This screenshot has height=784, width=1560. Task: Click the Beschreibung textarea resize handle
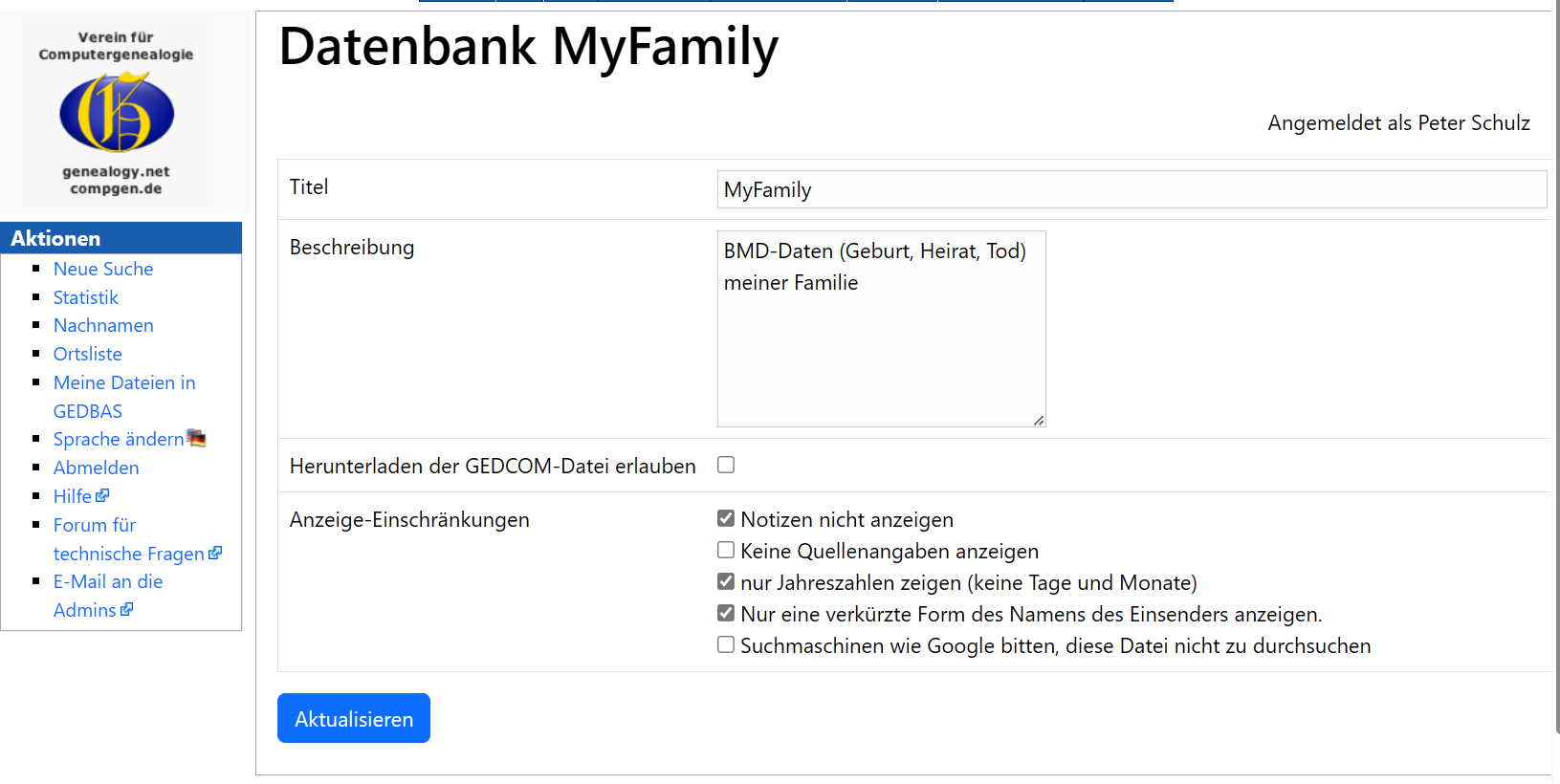[1038, 420]
